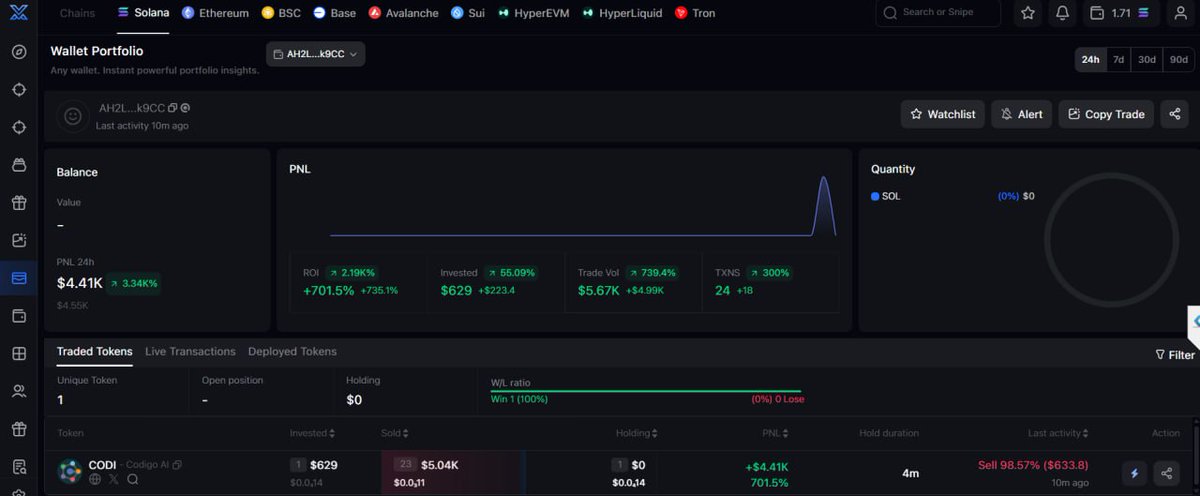Click the smiley wallet avatar
1200x496 pixels.
point(73,116)
